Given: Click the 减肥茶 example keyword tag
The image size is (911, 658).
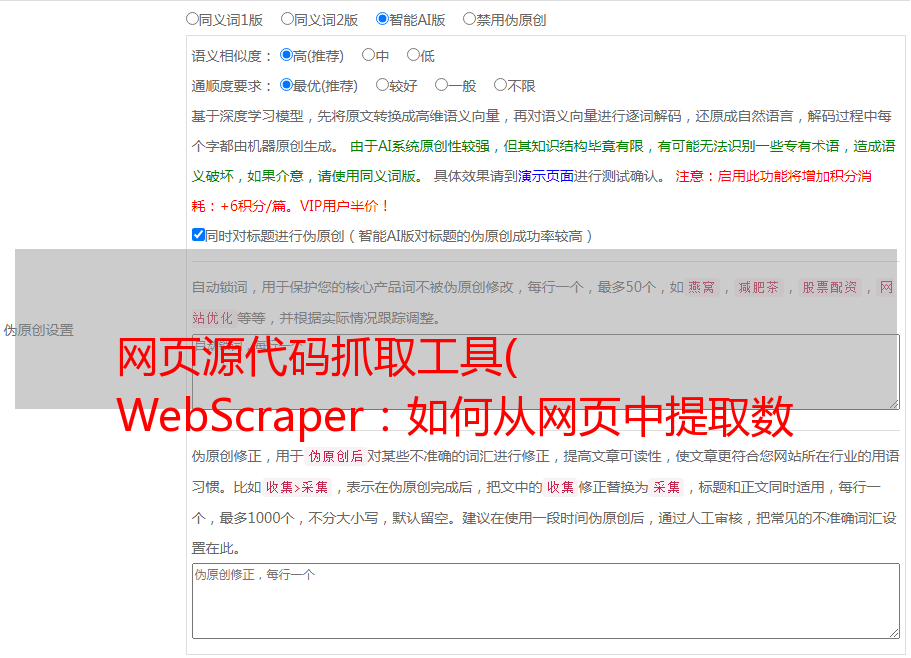Looking at the screenshot, I should 759,287.
